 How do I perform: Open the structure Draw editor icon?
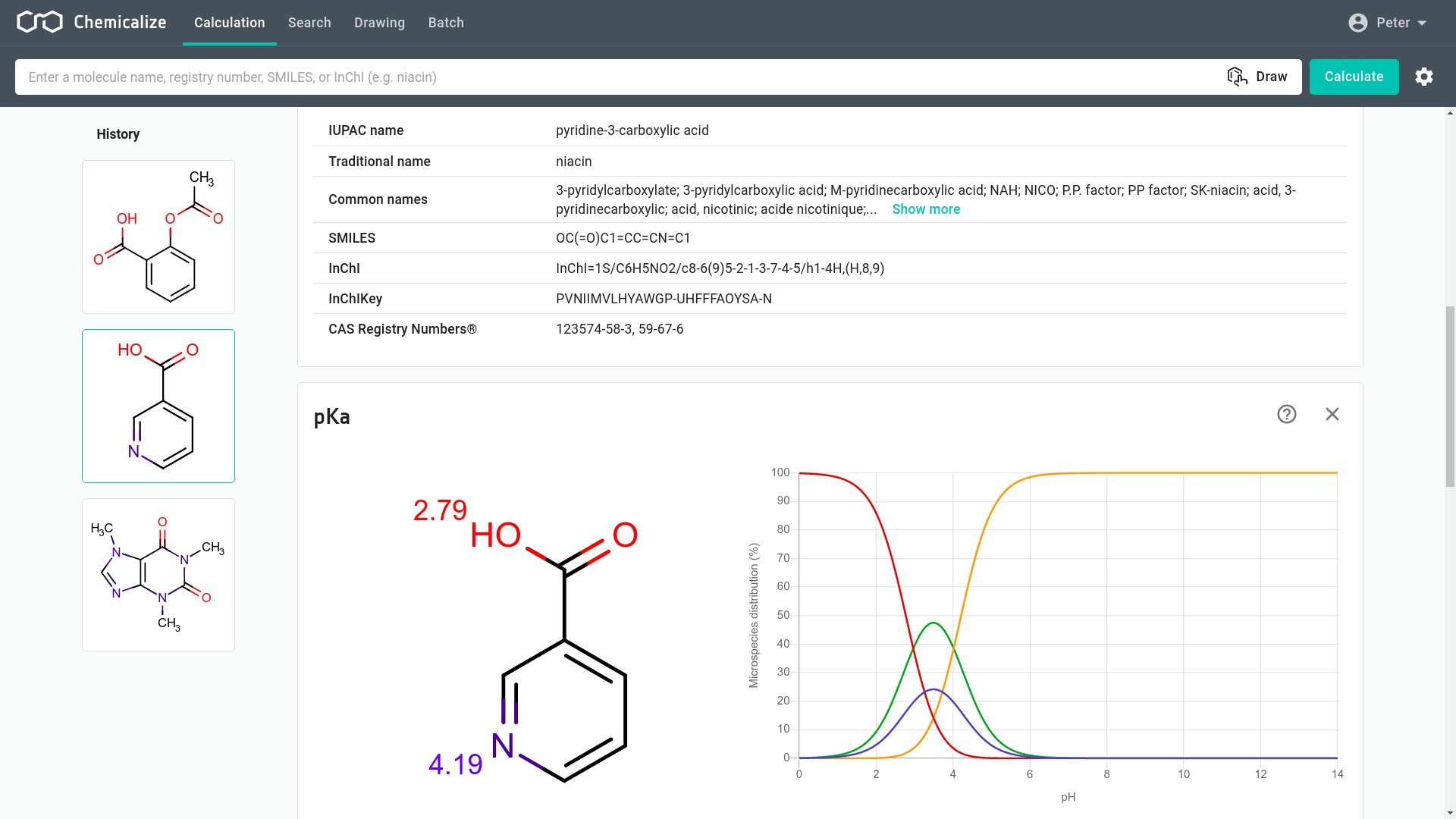[1237, 76]
